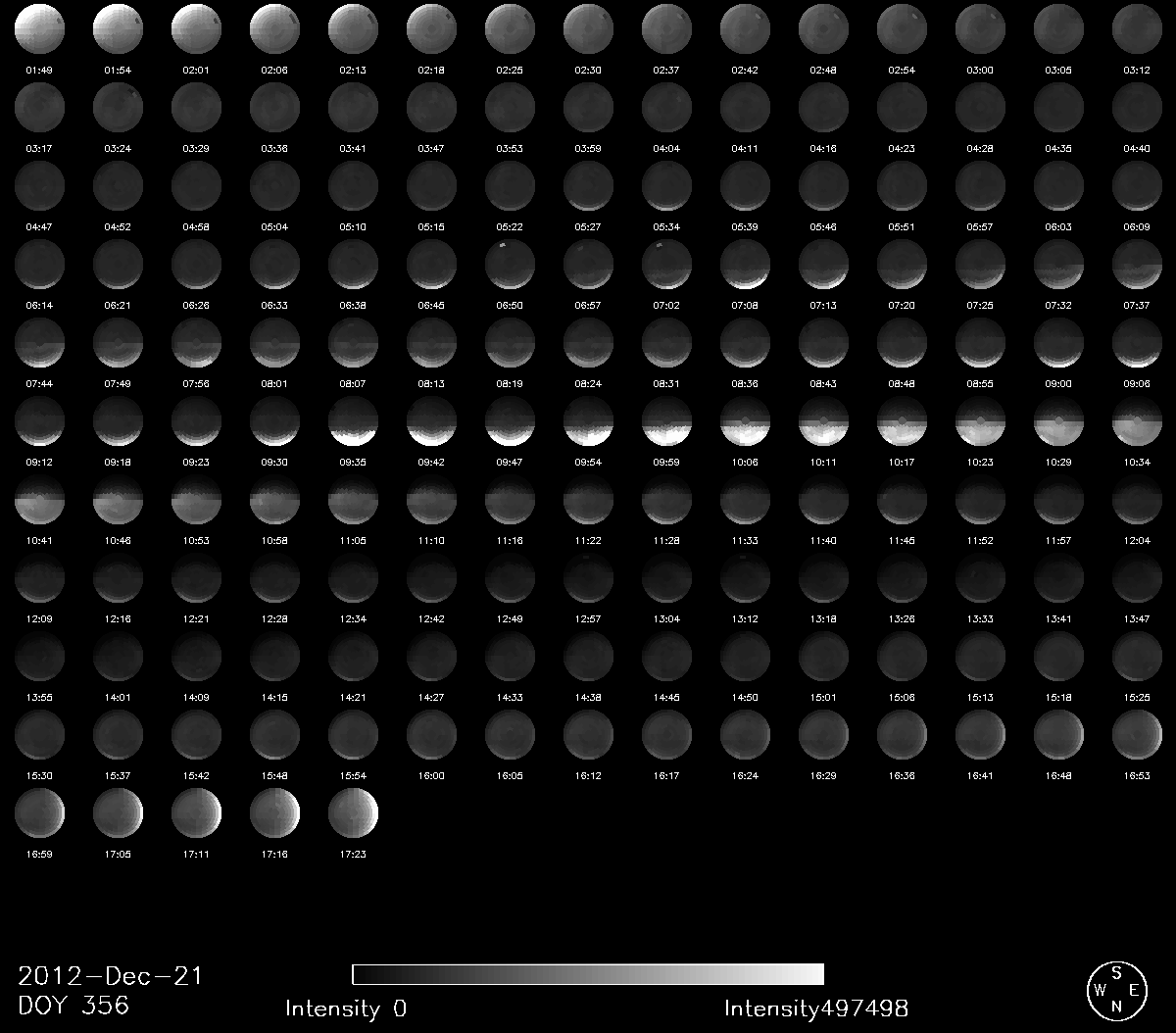Click the intensity grayscale color bar
This screenshot has width=1176, height=1033.
coord(588,974)
